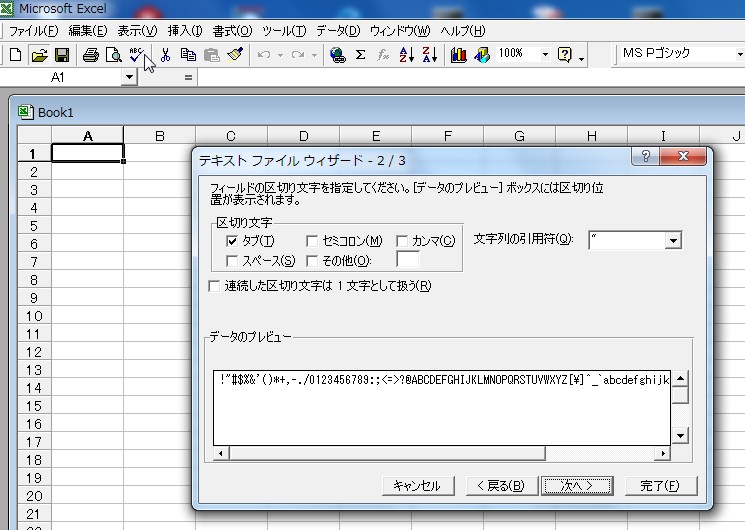
Task: Click the Print icon
Action: [90, 55]
